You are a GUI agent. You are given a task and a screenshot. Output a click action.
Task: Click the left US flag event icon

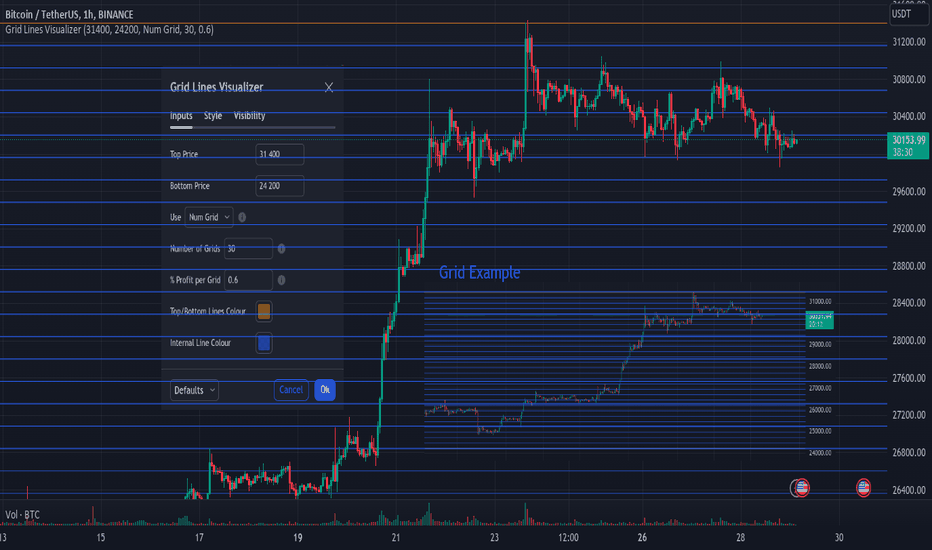point(802,488)
